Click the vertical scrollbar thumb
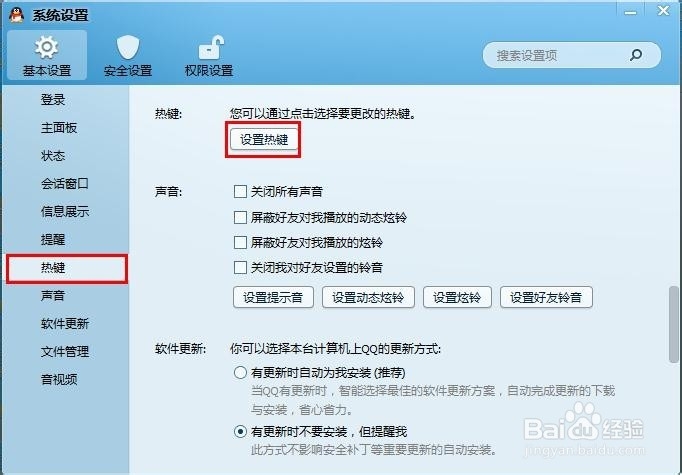682x475 pixels. (x=674, y=324)
